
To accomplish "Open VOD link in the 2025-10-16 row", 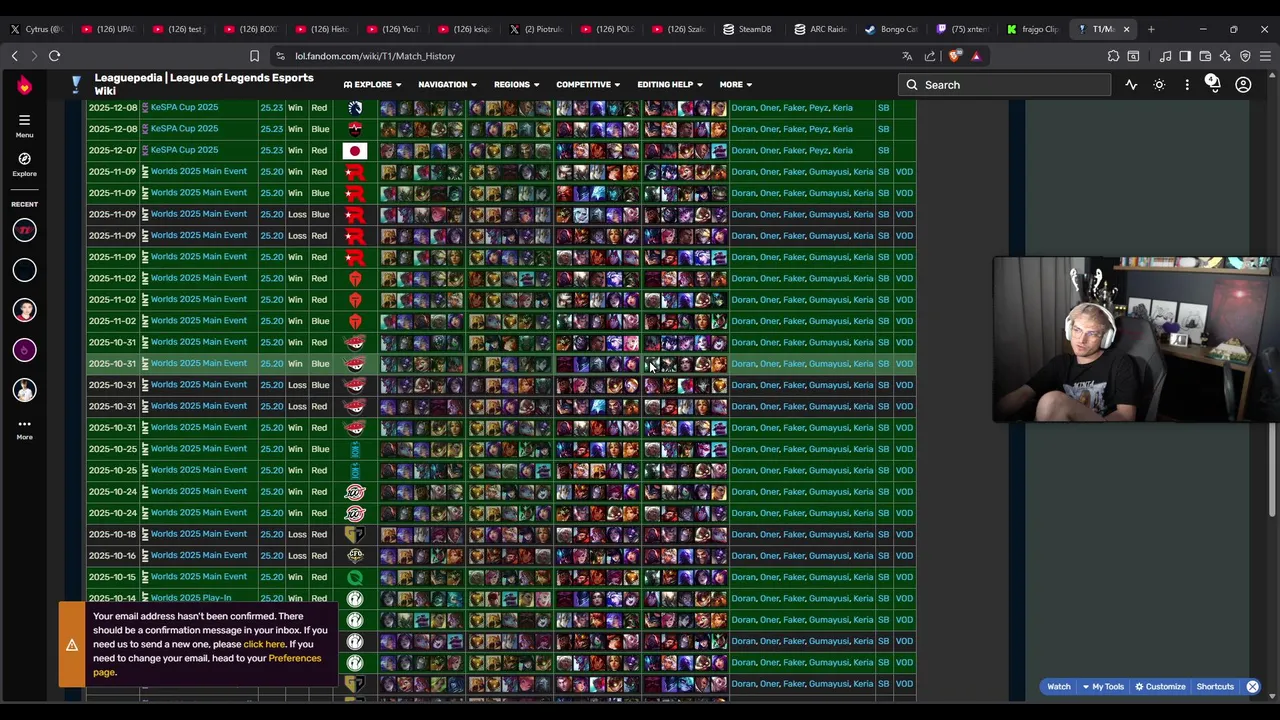I will pos(904,556).
